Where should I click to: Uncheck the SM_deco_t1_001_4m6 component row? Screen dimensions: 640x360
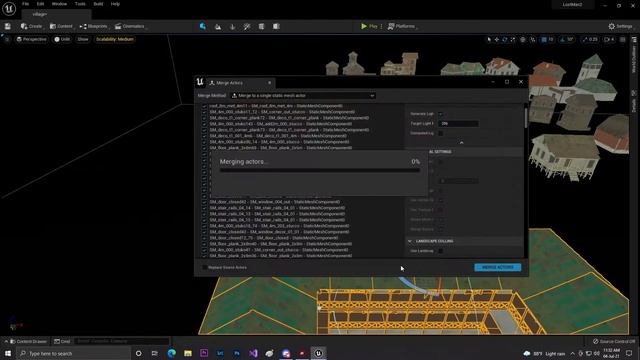[204, 136]
